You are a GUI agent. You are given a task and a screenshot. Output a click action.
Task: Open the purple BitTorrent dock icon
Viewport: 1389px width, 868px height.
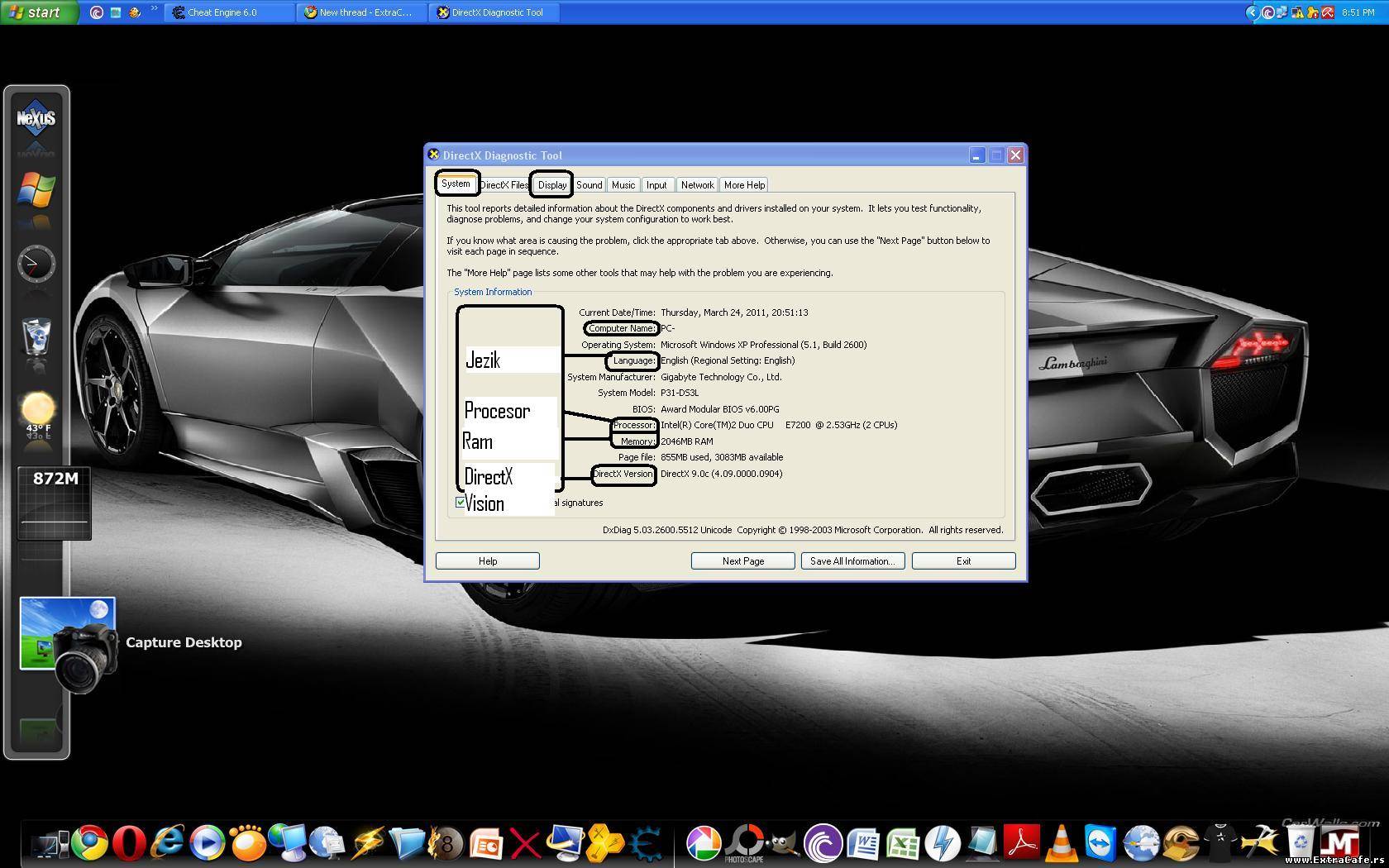[x=823, y=845]
